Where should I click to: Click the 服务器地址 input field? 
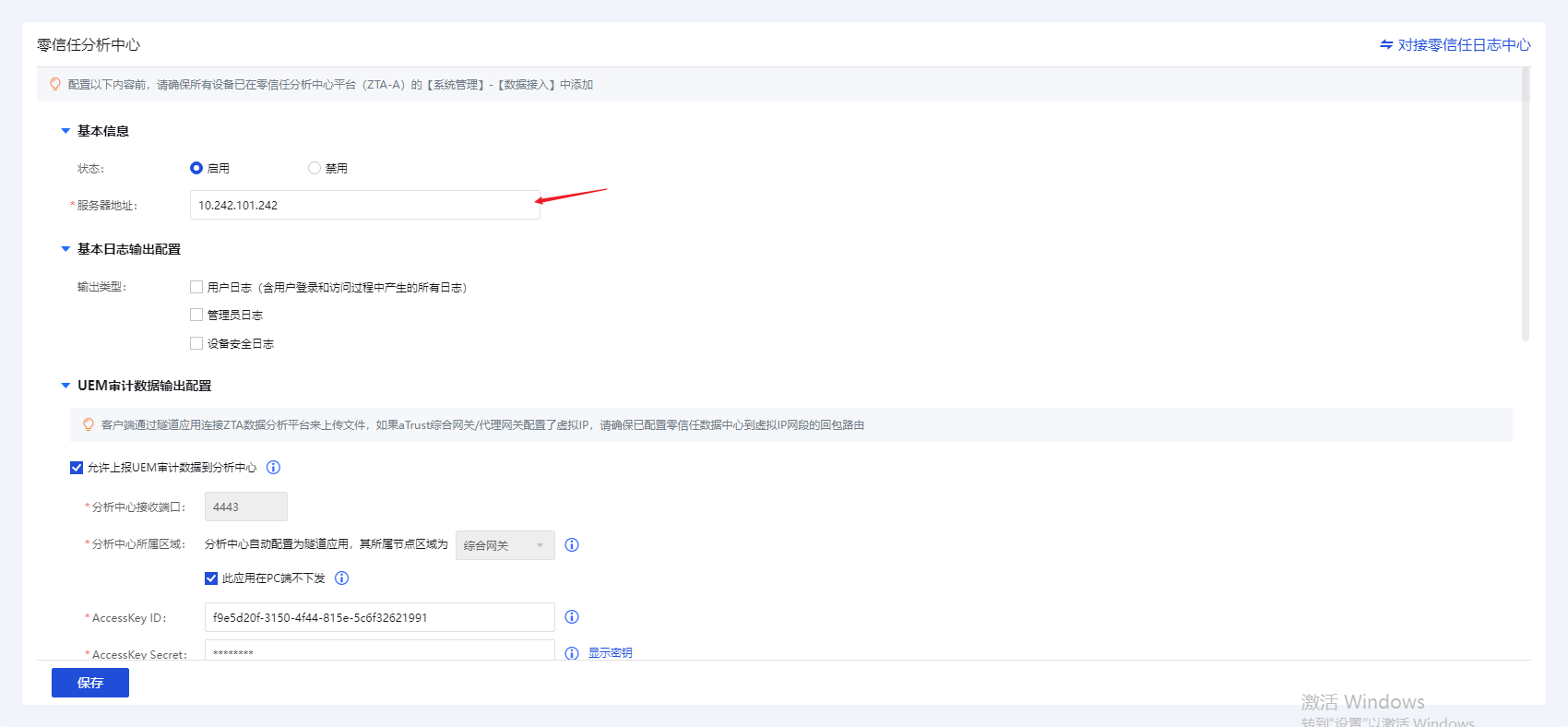pyautogui.click(x=364, y=205)
